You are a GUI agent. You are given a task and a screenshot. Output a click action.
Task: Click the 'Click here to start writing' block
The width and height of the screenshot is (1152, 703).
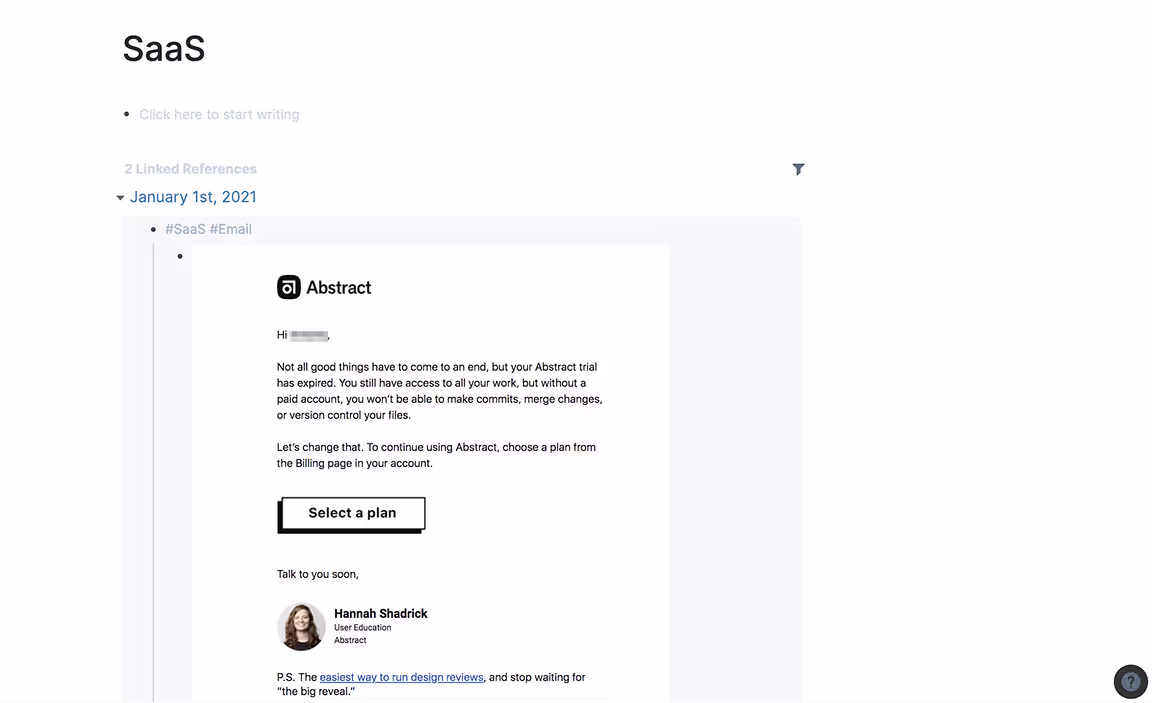point(220,115)
